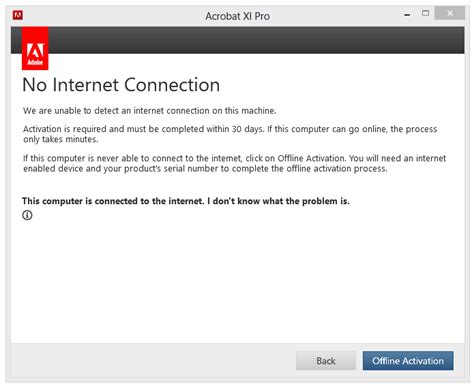Viewport: 474px width, 388px height.
Task: Click the info circle icon below bold text
Action: point(27,215)
